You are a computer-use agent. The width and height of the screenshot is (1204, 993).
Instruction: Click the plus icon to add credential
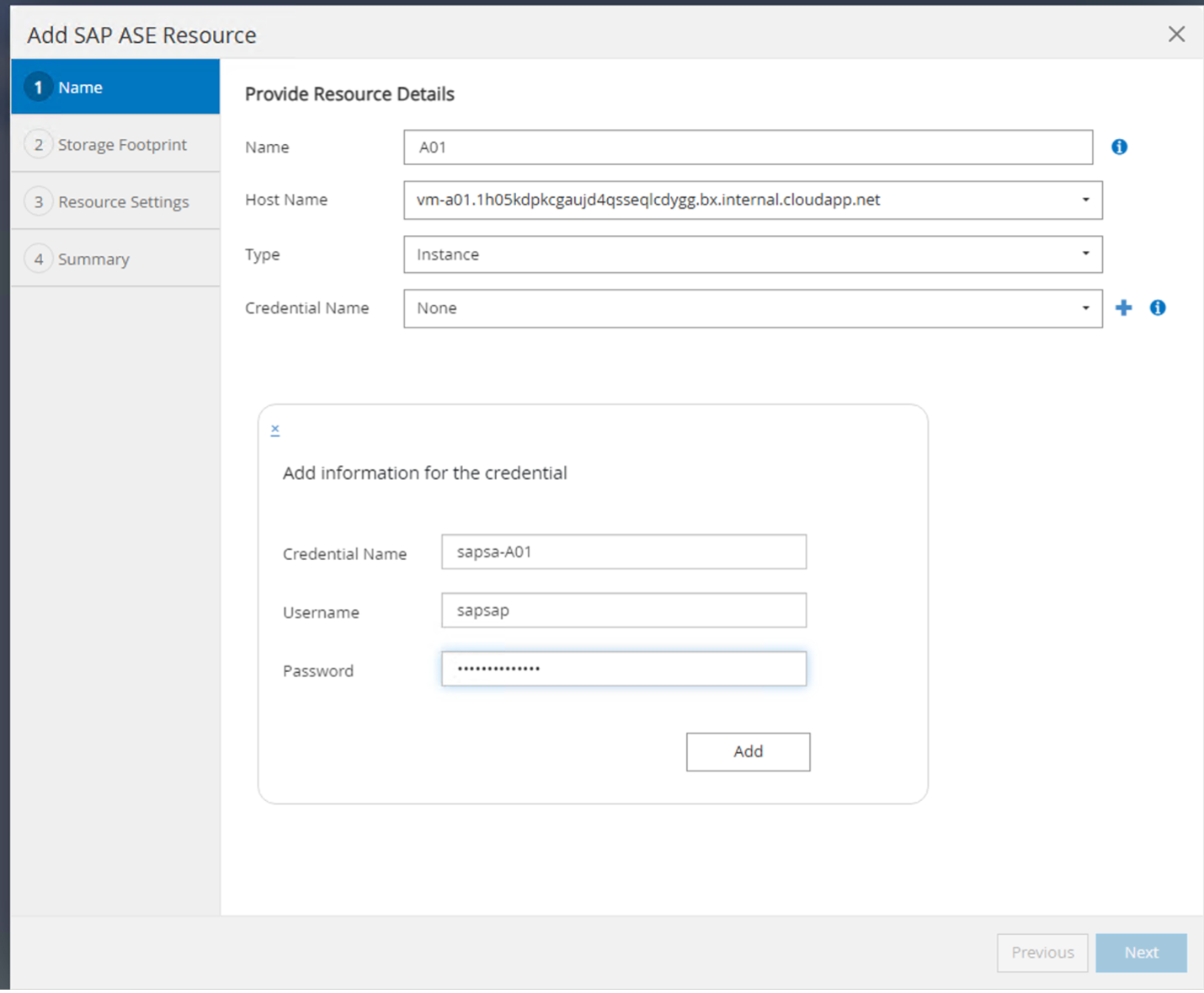coord(1123,308)
